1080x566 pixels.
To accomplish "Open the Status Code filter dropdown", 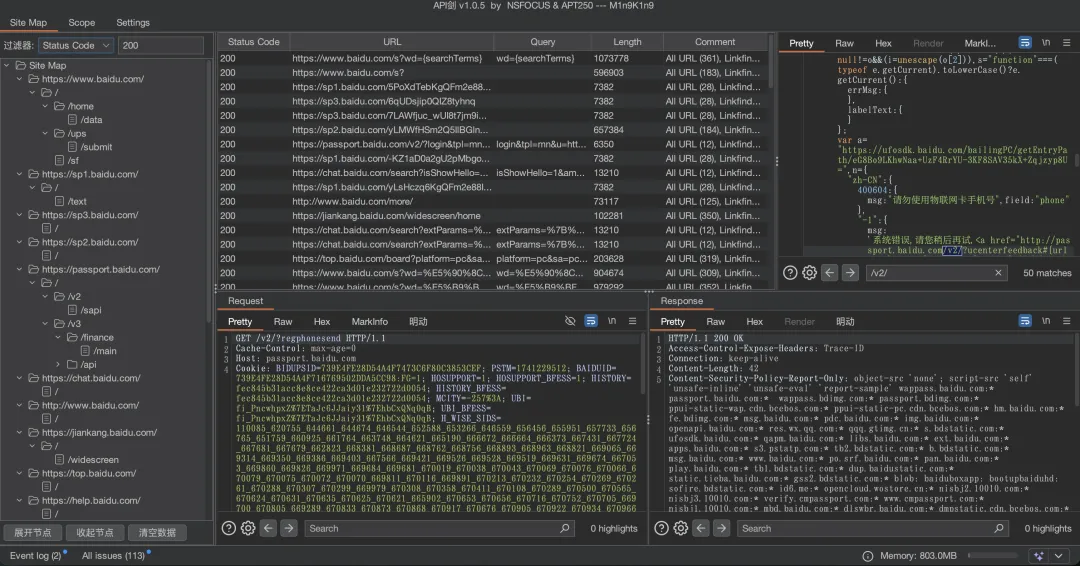I will pyautogui.click(x=76, y=45).
